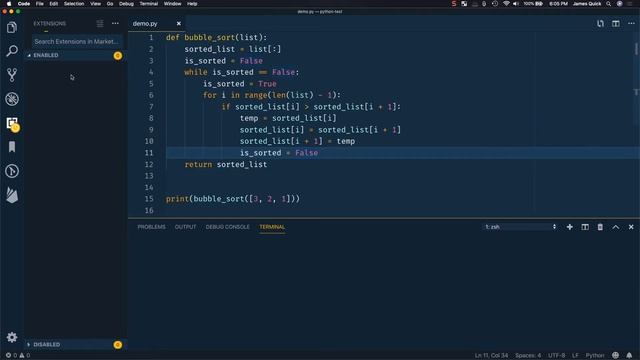Image resolution: width=640 pixels, height=360 pixels.
Task: Open the Go menu
Action: pyautogui.click(x=110, y=4)
